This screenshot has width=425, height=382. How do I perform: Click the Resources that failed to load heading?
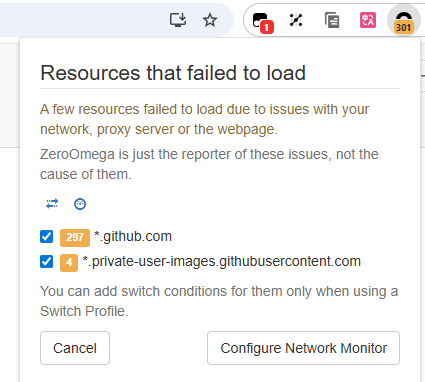(x=173, y=73)
